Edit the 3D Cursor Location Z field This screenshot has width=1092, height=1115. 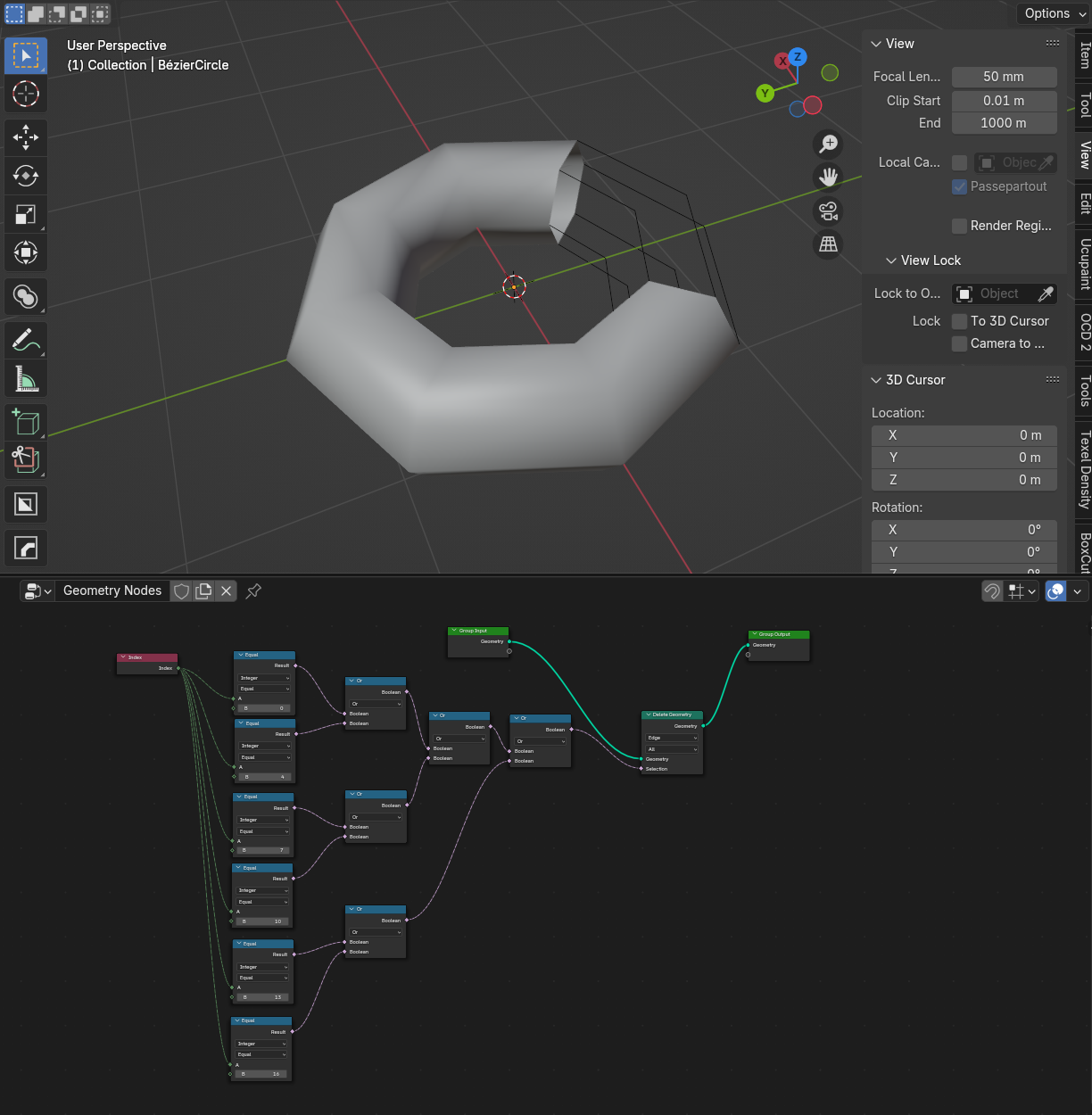(x=964, y=480)
